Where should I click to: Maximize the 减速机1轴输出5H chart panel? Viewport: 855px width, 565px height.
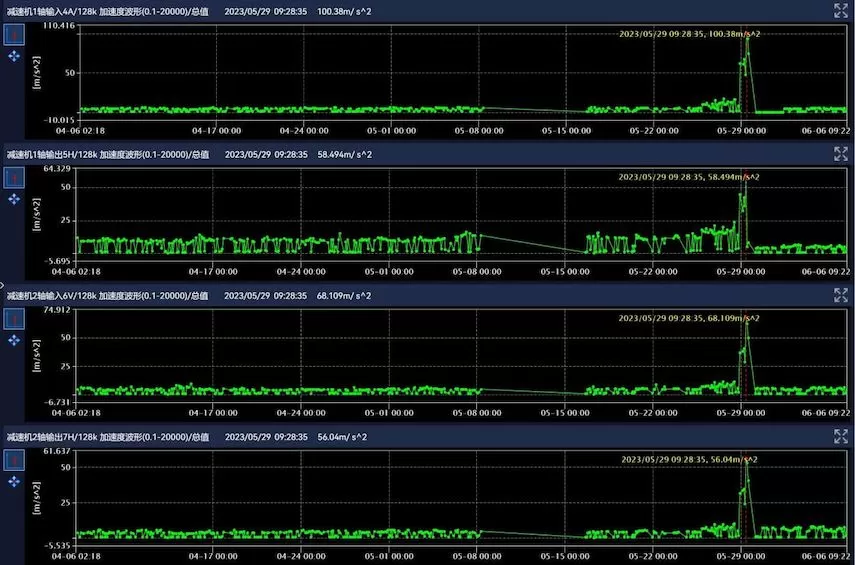tap(841, 153)
